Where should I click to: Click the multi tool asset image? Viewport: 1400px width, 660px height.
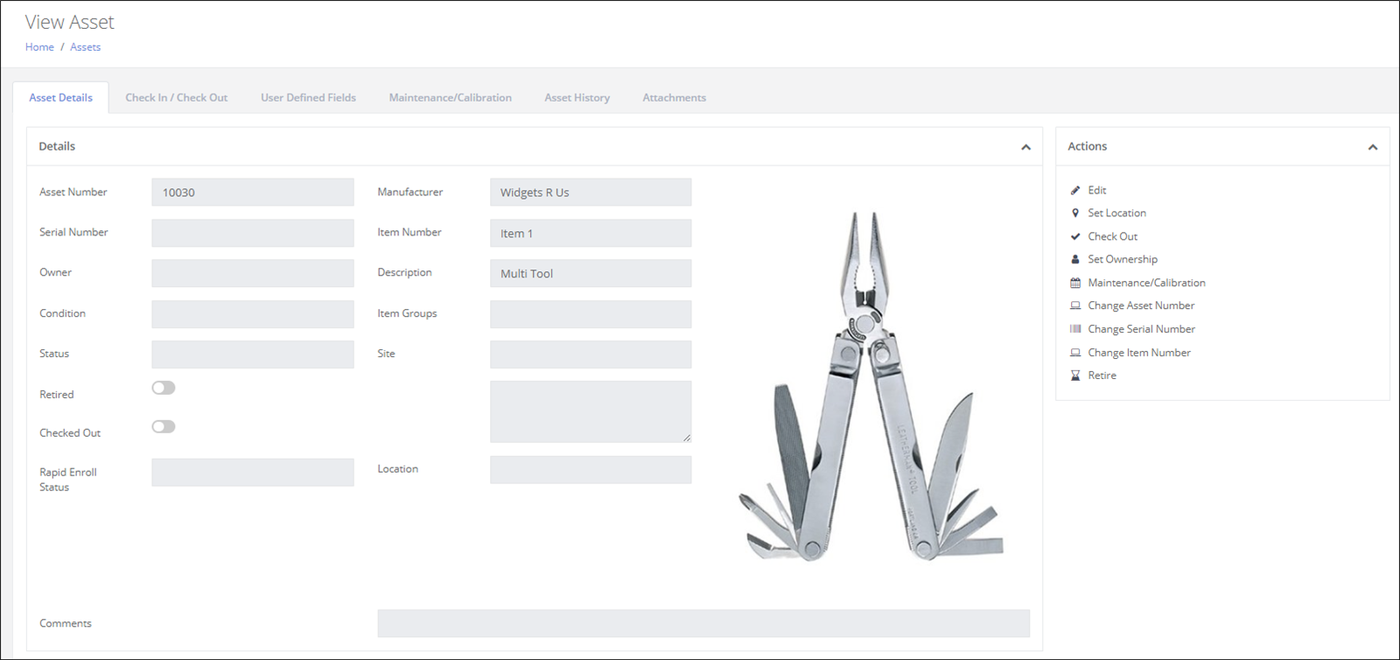point(870,386)
